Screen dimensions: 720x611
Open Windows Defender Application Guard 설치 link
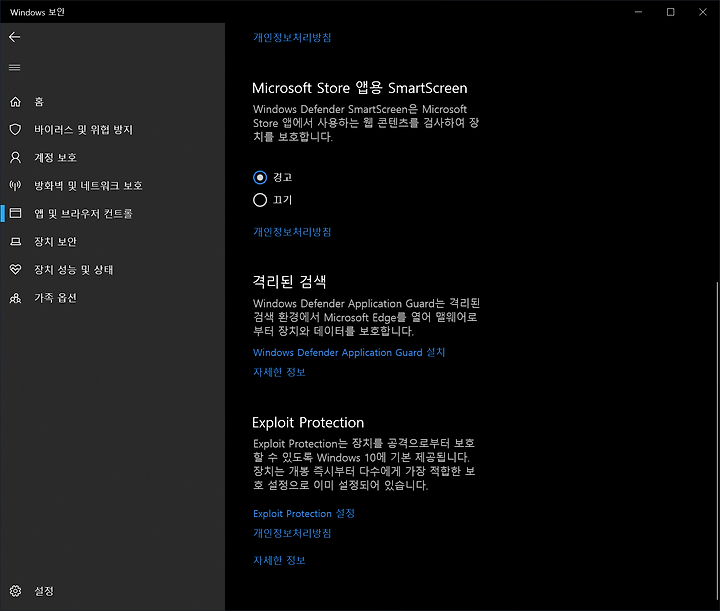point(349,352)
